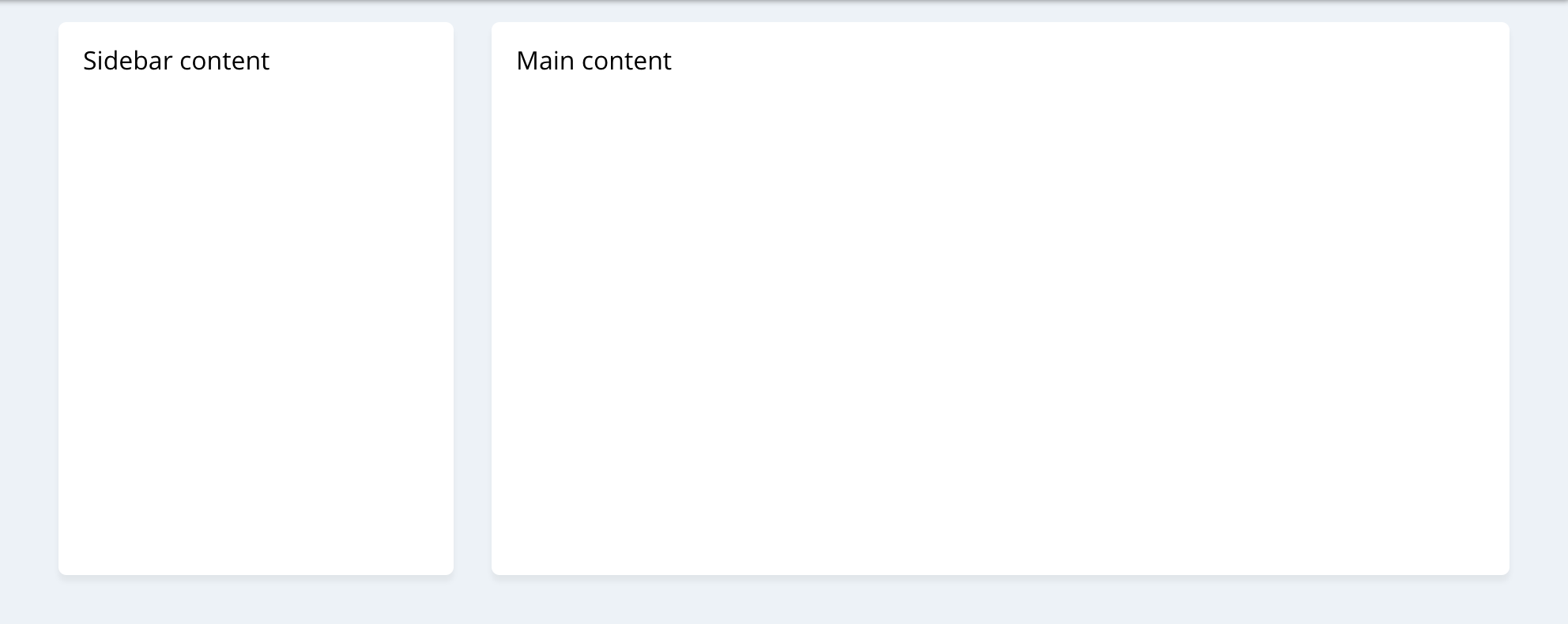
Task: Click the gray margin beside the main card
Action: (1539, 299)
